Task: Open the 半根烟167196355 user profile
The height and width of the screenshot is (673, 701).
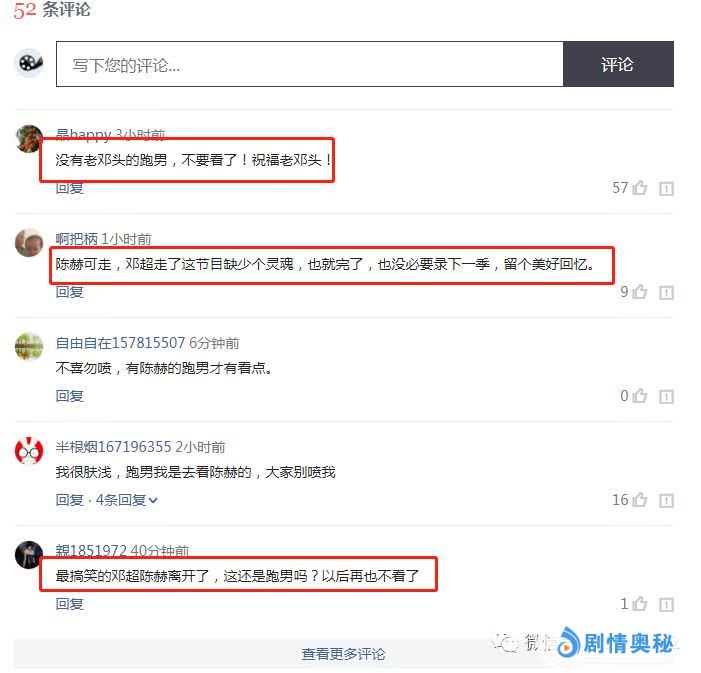Action: point(113,447)
